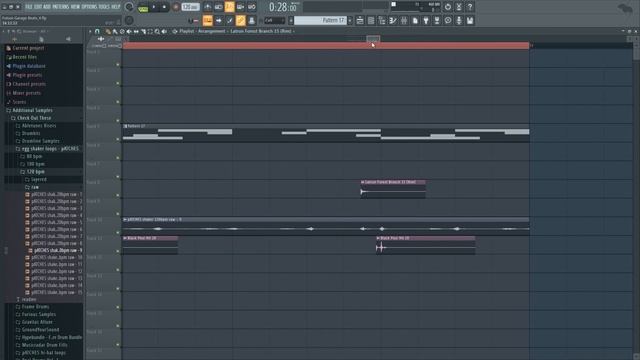
Task: Select the zoom tool in playlist toolbar
Action: coord(157,31)
